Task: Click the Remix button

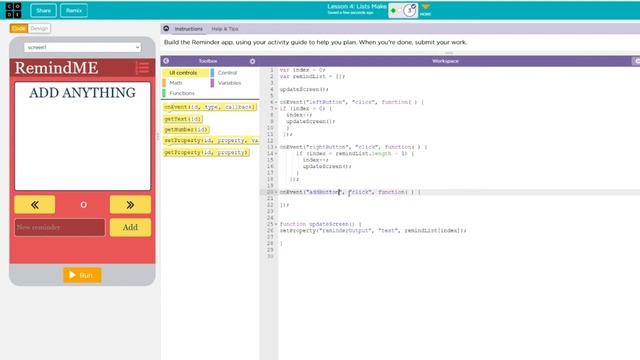Action: [74, 11]
